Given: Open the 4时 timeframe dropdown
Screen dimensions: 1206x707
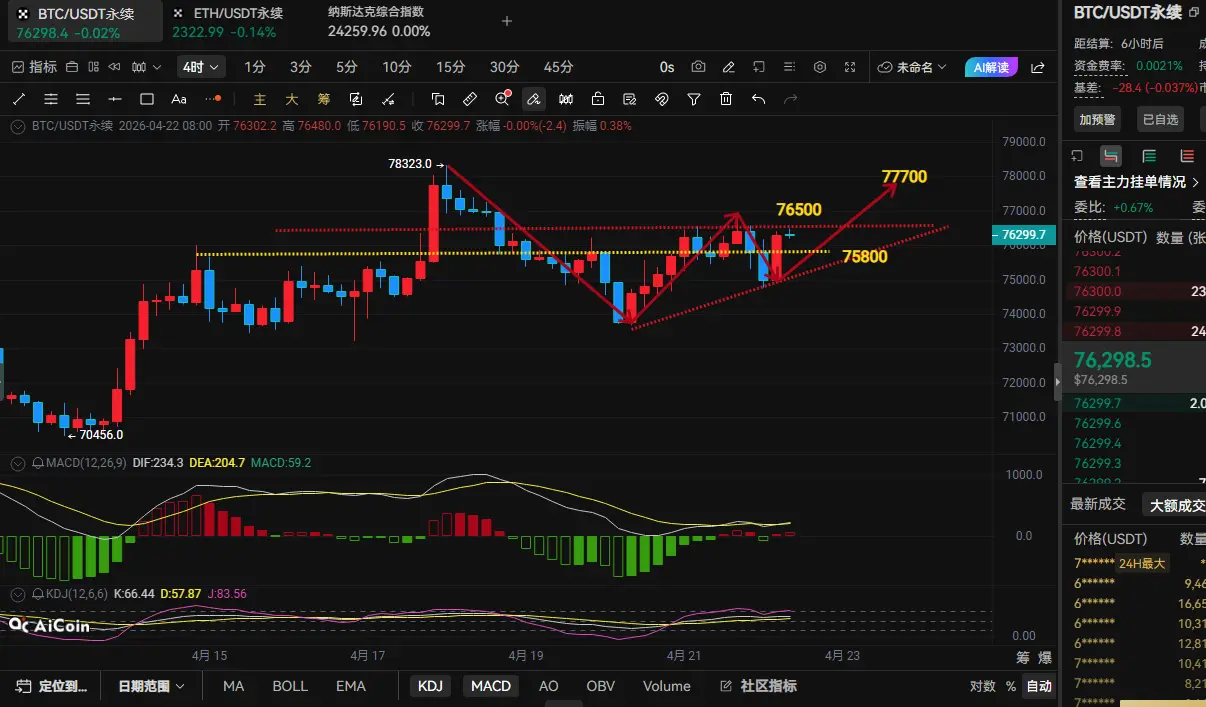Looking at the screenshot, I should pos(201,67).
